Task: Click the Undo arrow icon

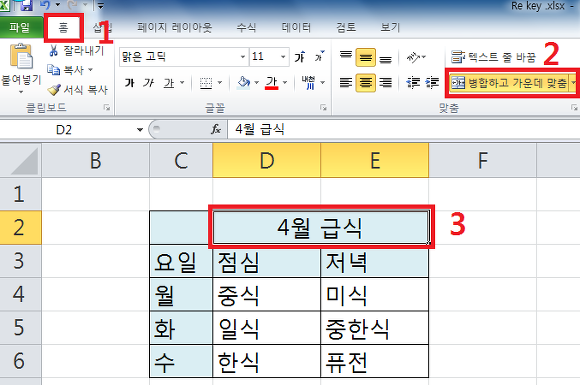Action: point(45,5)
